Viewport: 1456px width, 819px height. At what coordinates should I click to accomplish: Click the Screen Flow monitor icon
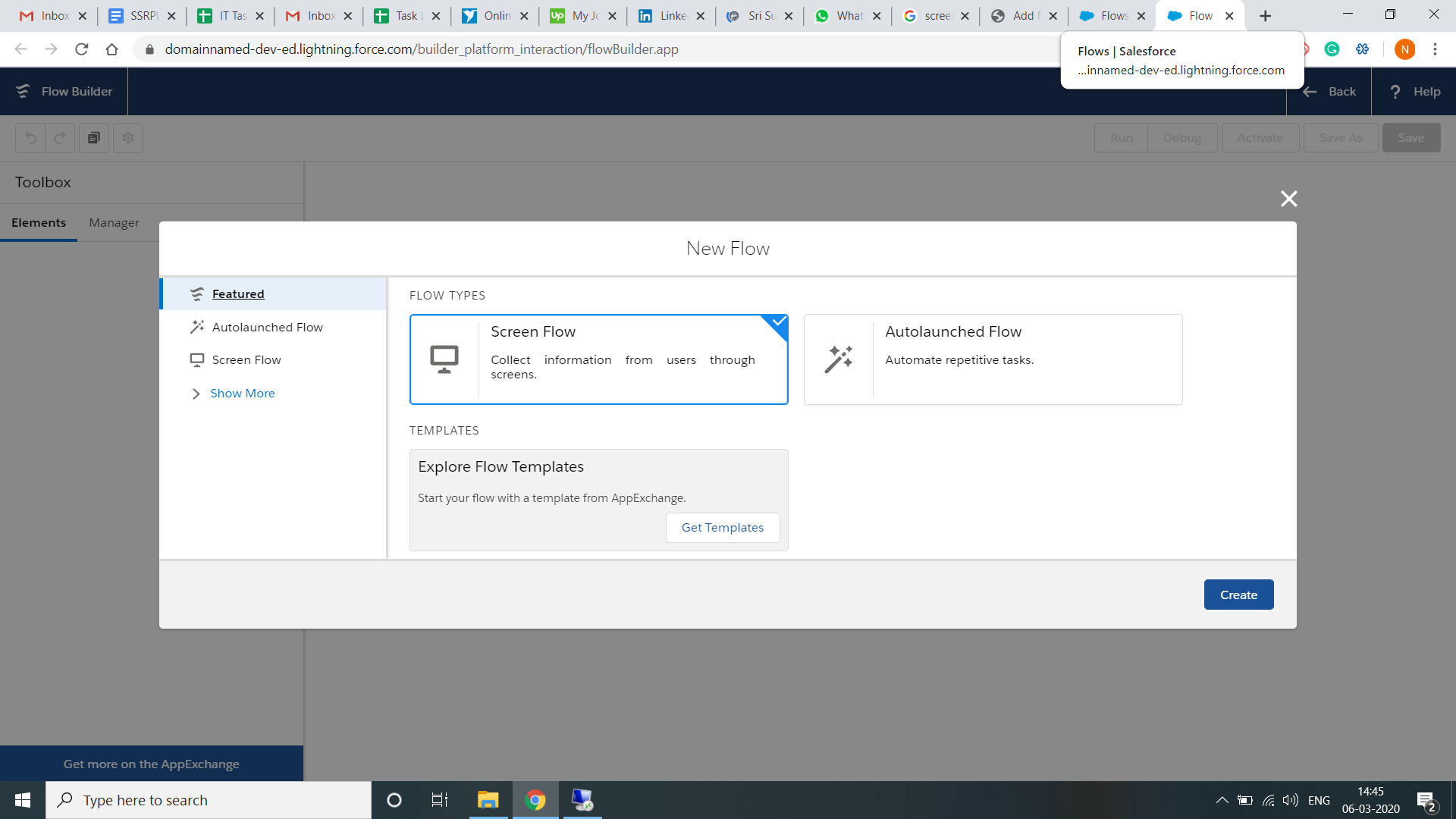click(x=444, y=358)
